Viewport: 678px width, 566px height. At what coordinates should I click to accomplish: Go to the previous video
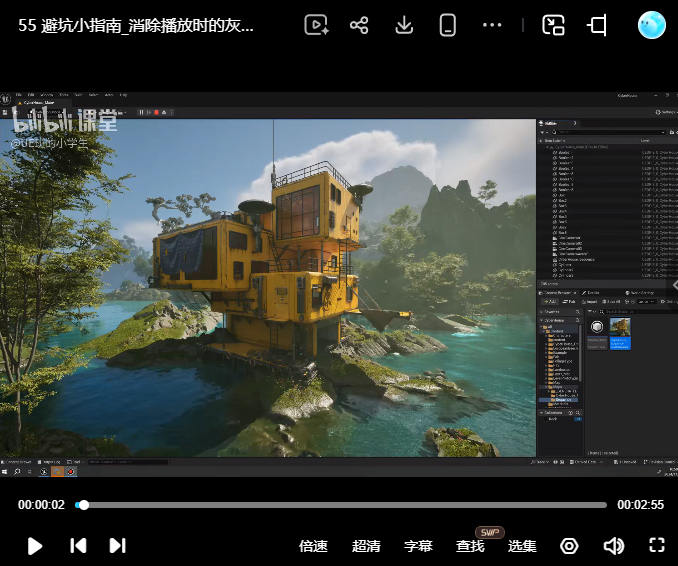78,546
